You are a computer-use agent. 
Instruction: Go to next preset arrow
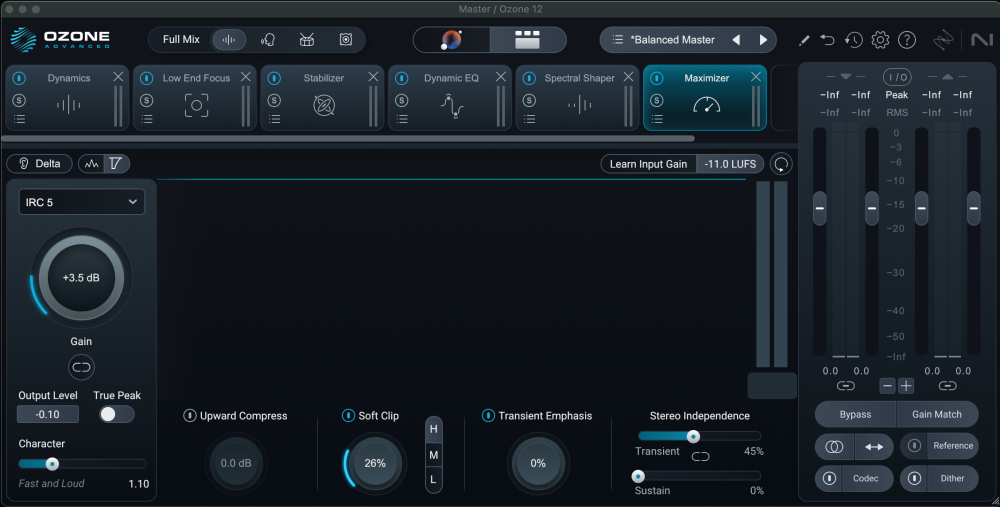coord(763,40)
